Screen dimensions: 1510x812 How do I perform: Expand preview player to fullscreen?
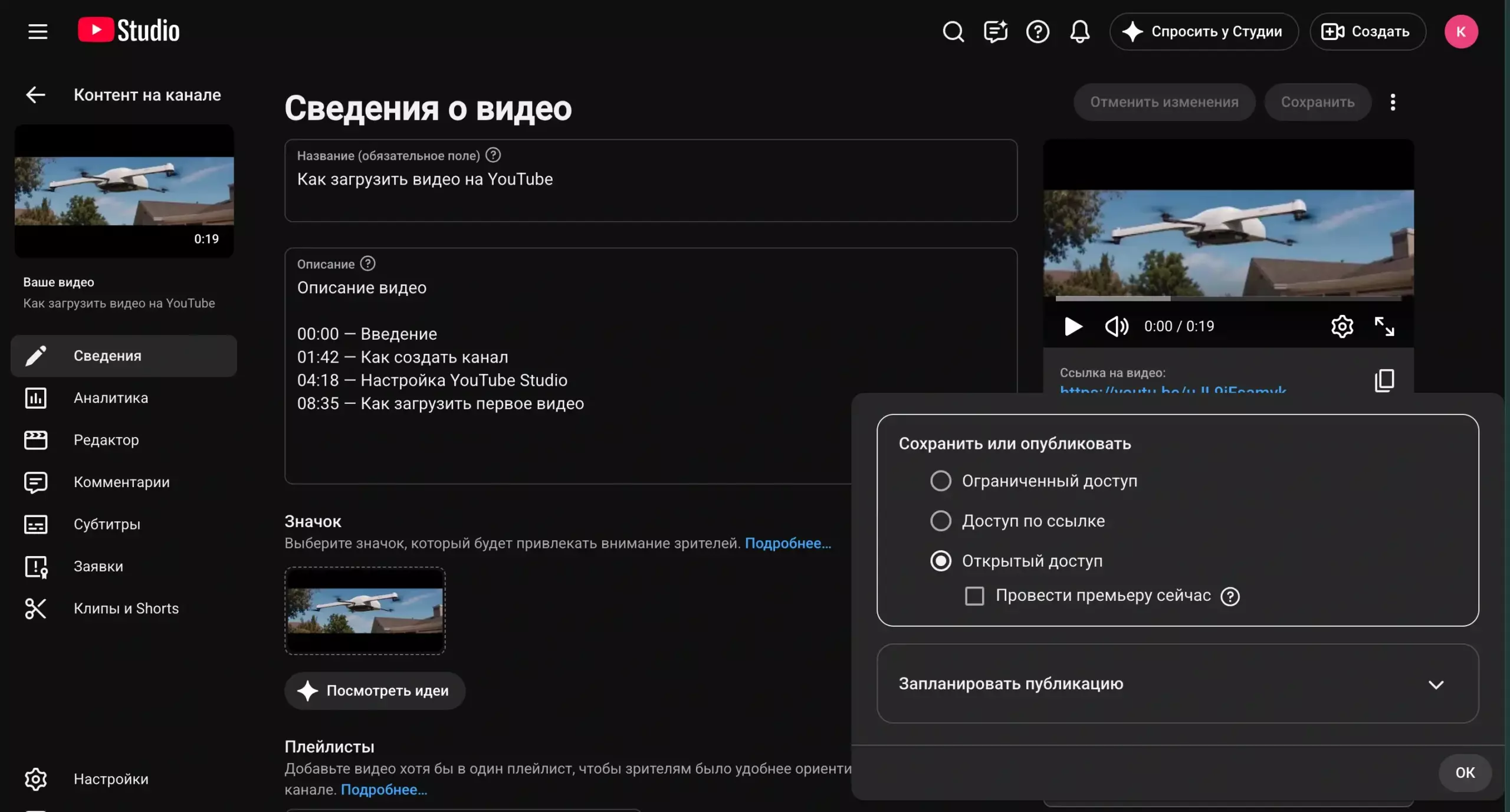click(1384, 326)
